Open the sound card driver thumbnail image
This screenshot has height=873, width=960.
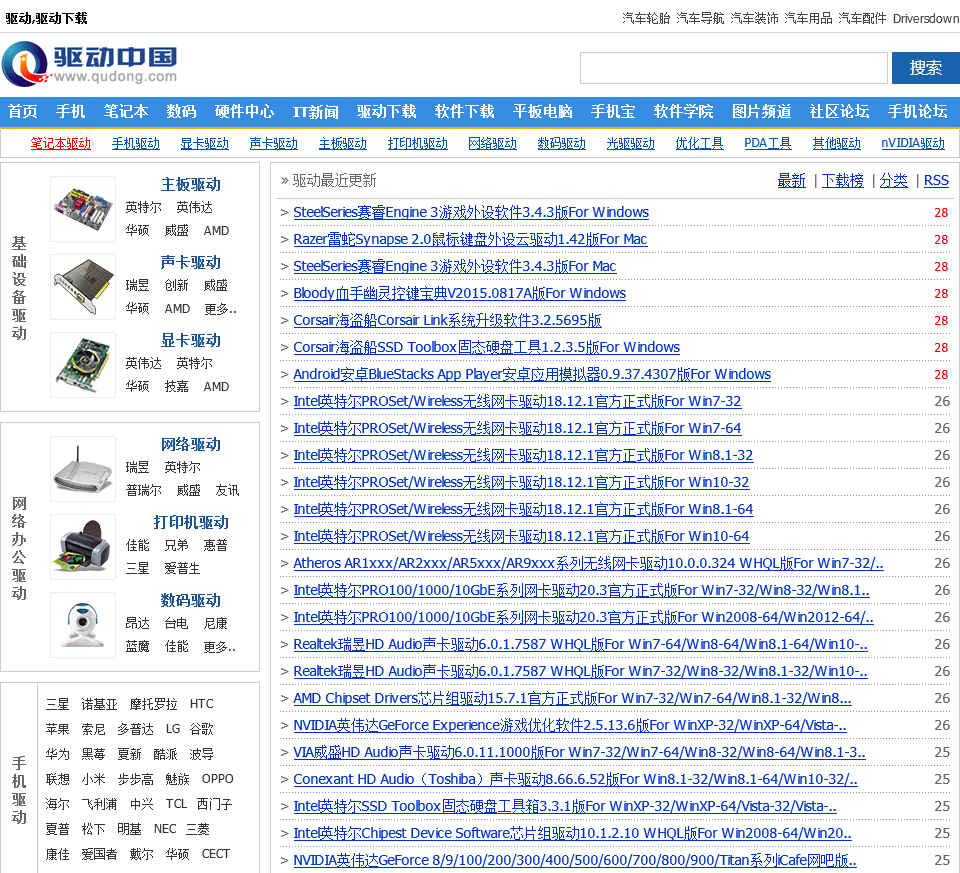tap(83, 287)
